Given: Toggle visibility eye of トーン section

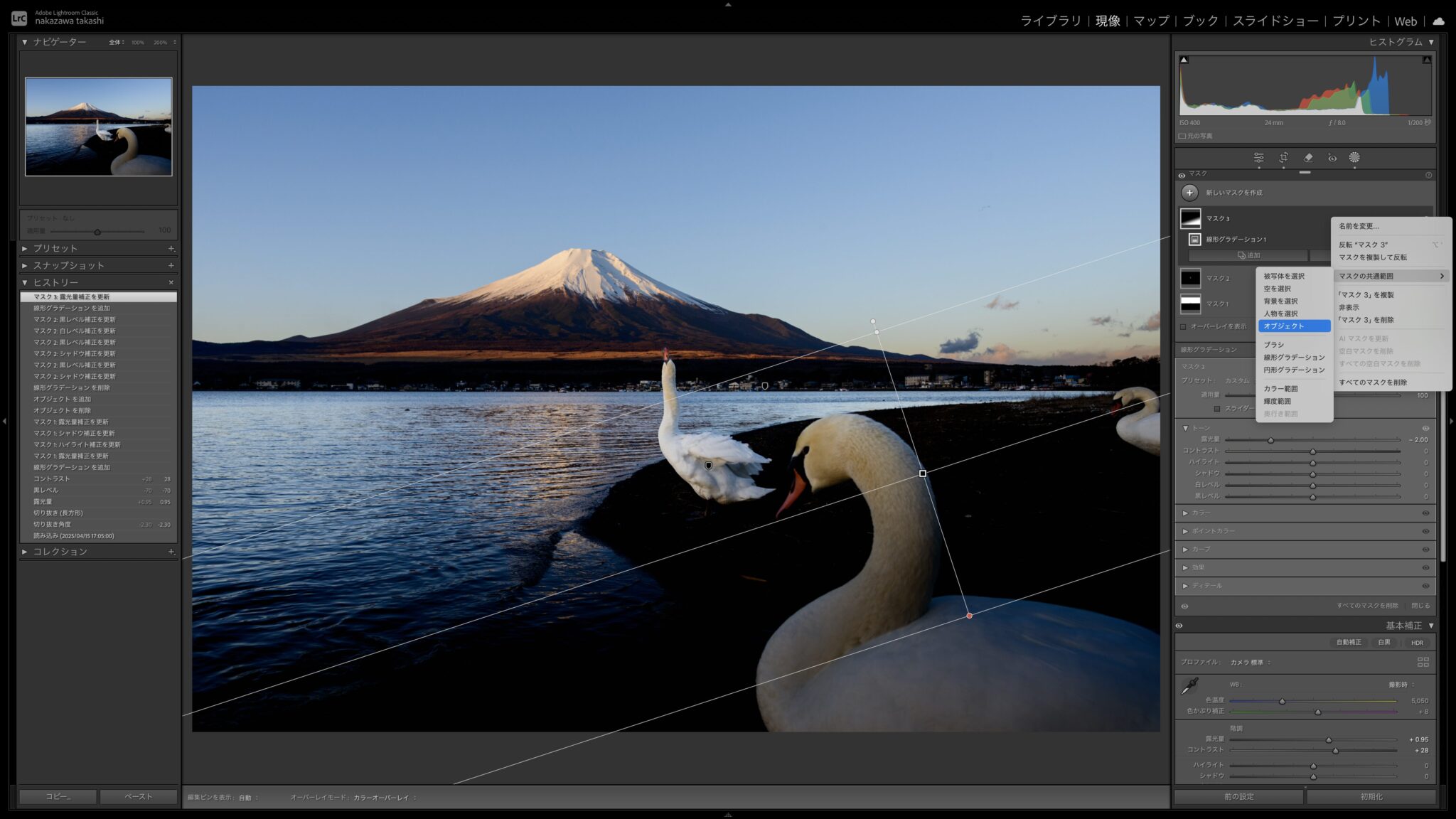Looking at the screenshot, I should coord(1425,429).
